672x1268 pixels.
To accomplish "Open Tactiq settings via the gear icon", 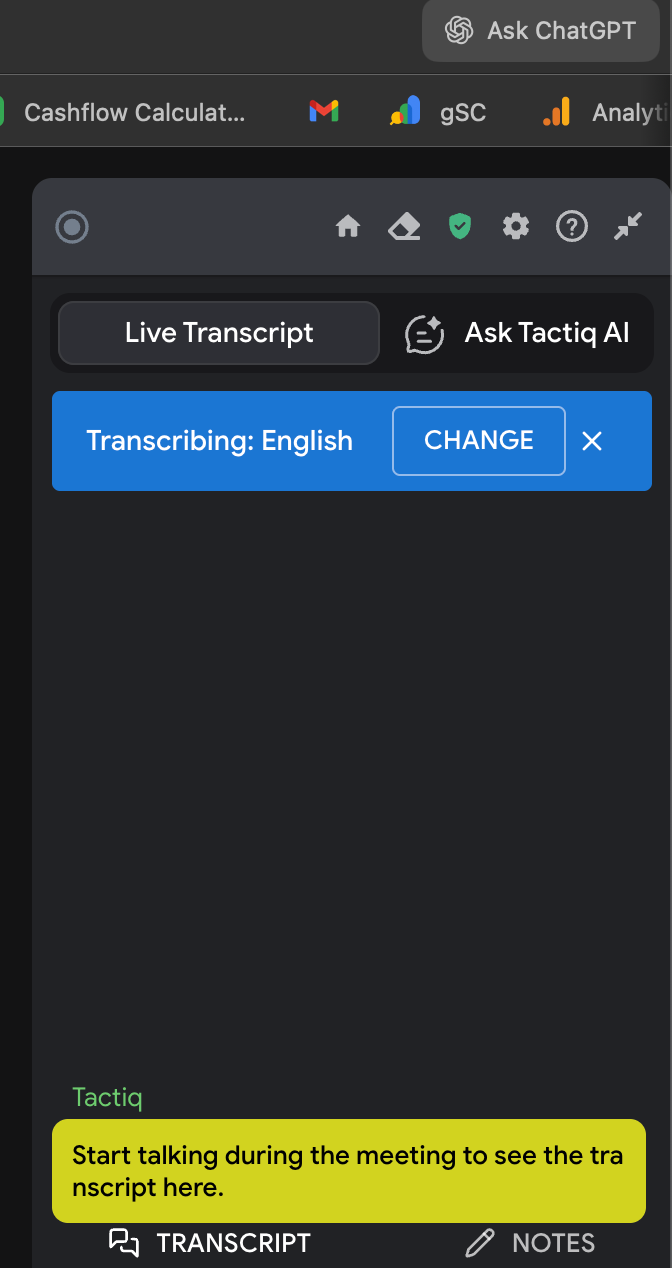I will coord(516,227).
